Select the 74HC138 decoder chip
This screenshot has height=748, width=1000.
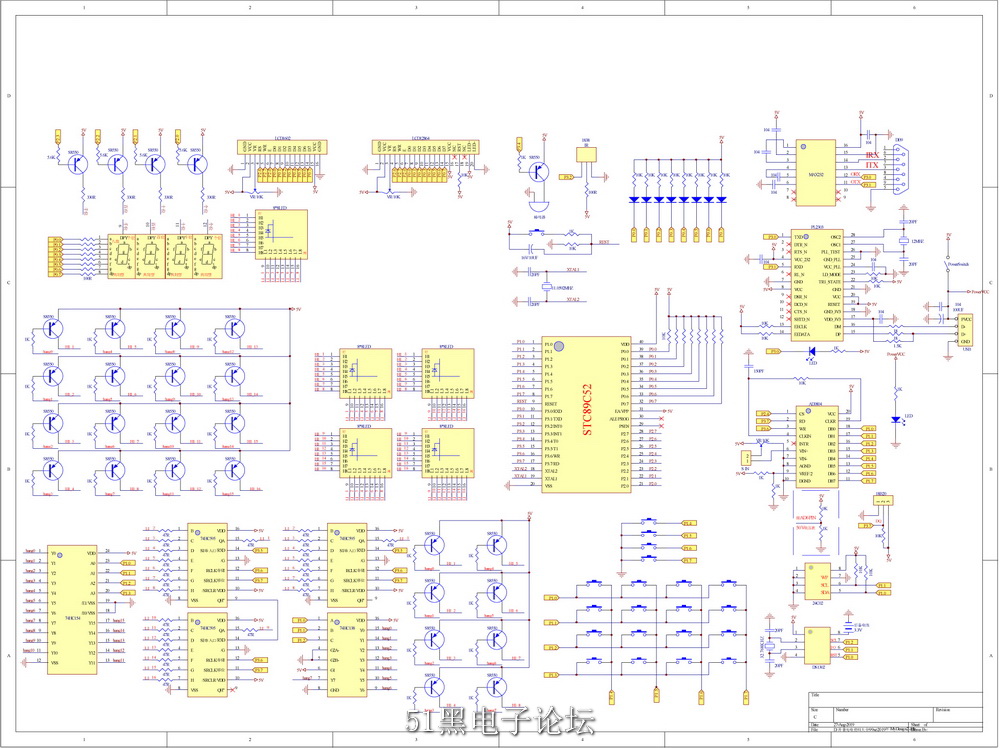[x=348, y=656]
